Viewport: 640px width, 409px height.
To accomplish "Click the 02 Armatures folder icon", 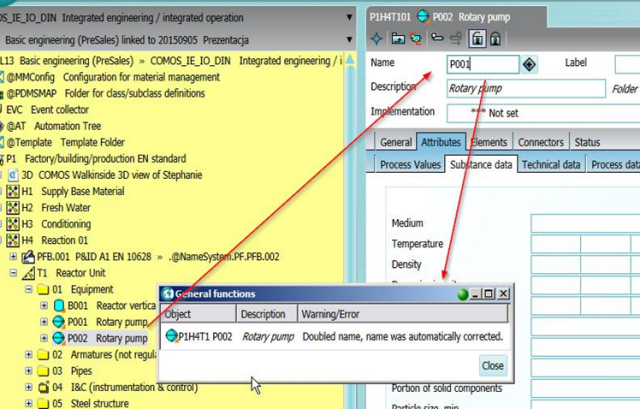I will (43, 355).
